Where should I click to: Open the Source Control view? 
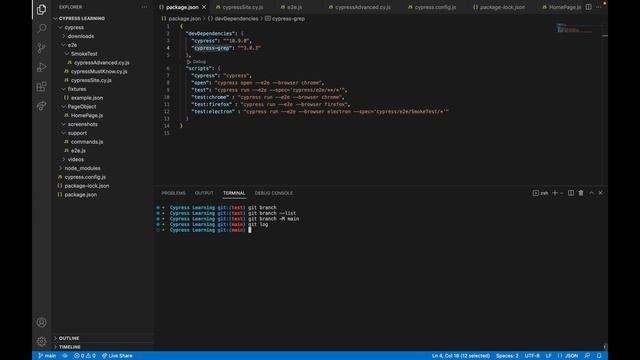(41, 48)
